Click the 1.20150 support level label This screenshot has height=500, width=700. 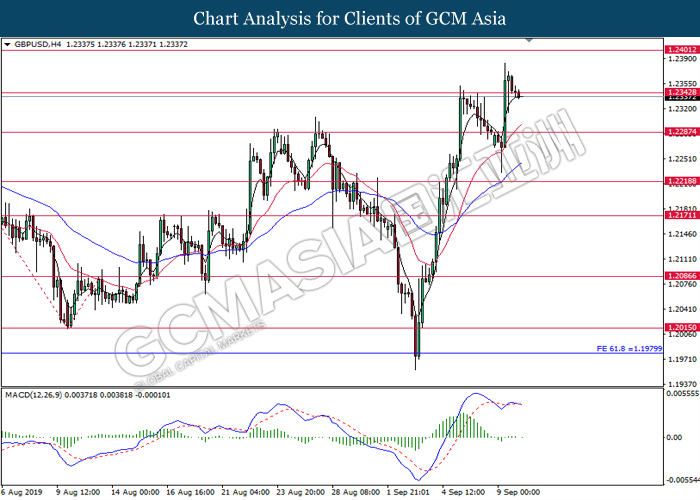(682, 327)
